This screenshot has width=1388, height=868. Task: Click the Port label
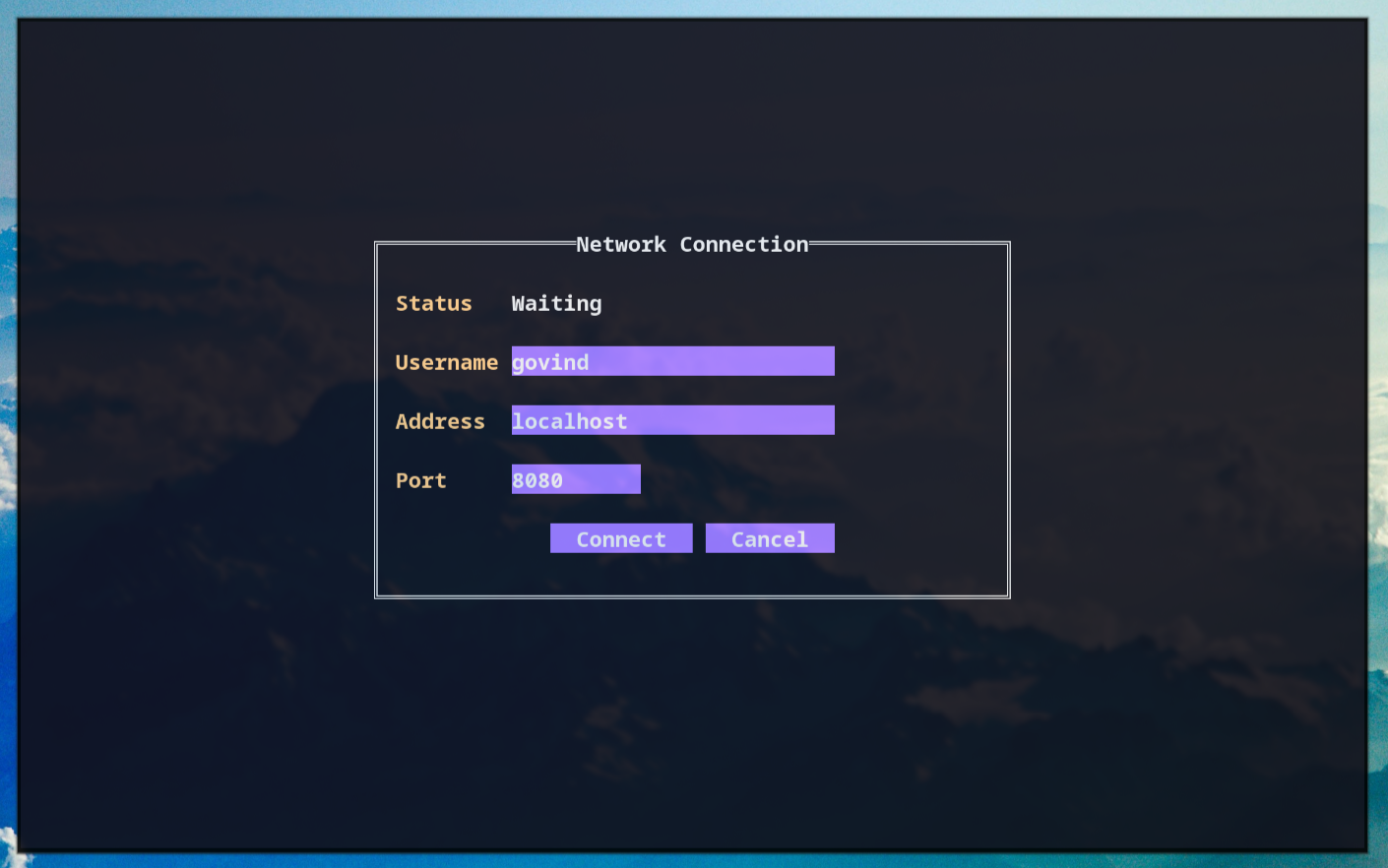tap(420, 480)
